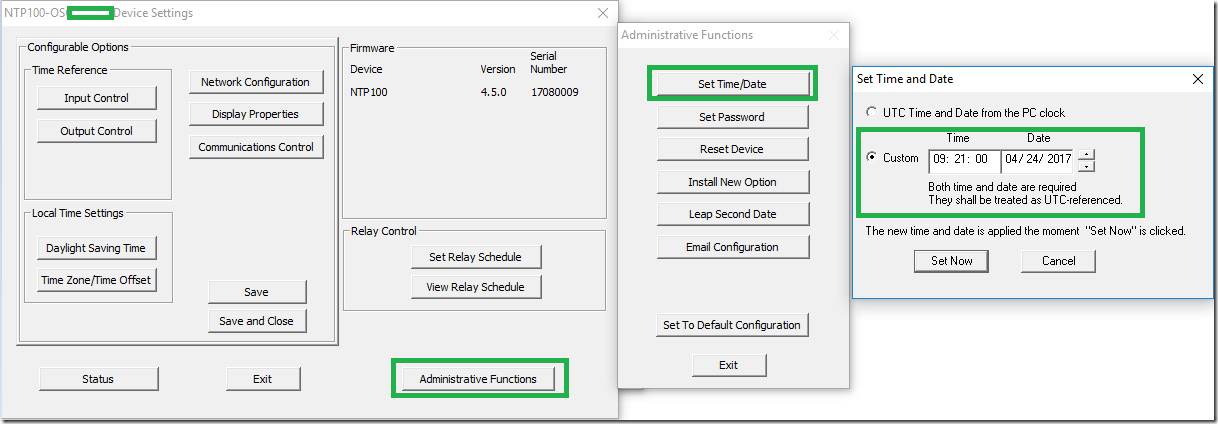This screenshot has width=1218, height=424.
Task: Click Install New Option button
Action: 732,182
